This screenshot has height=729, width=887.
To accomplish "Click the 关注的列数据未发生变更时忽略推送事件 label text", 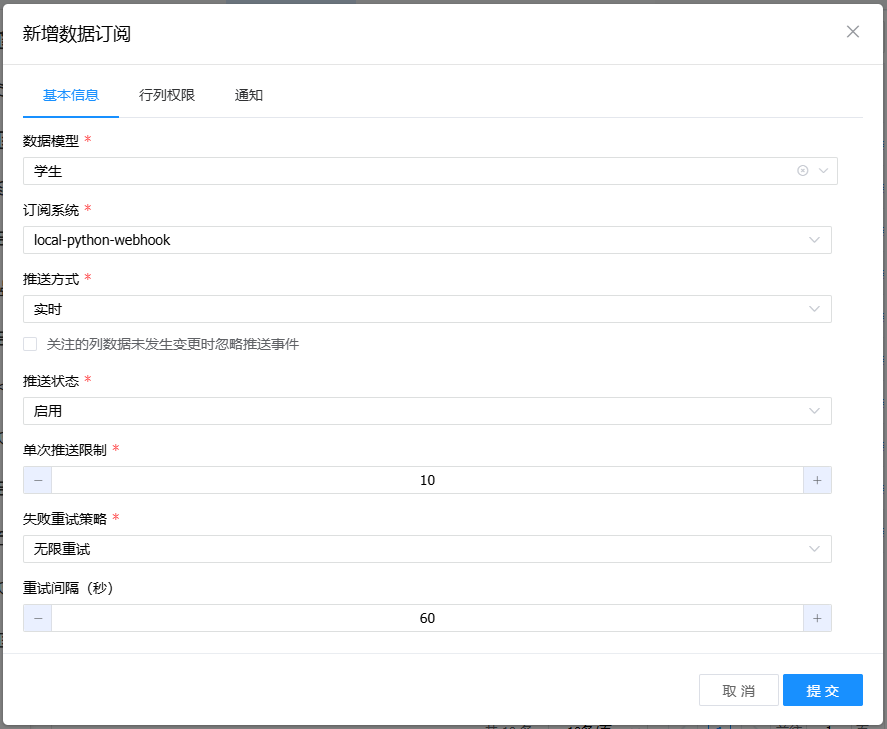I will coord(172,344).
